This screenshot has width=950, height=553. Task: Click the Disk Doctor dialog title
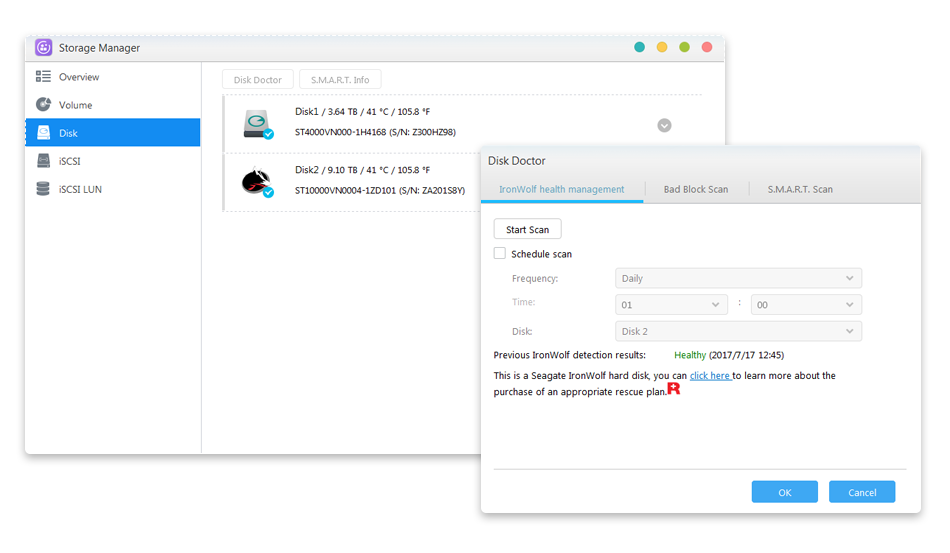[517, 161]
